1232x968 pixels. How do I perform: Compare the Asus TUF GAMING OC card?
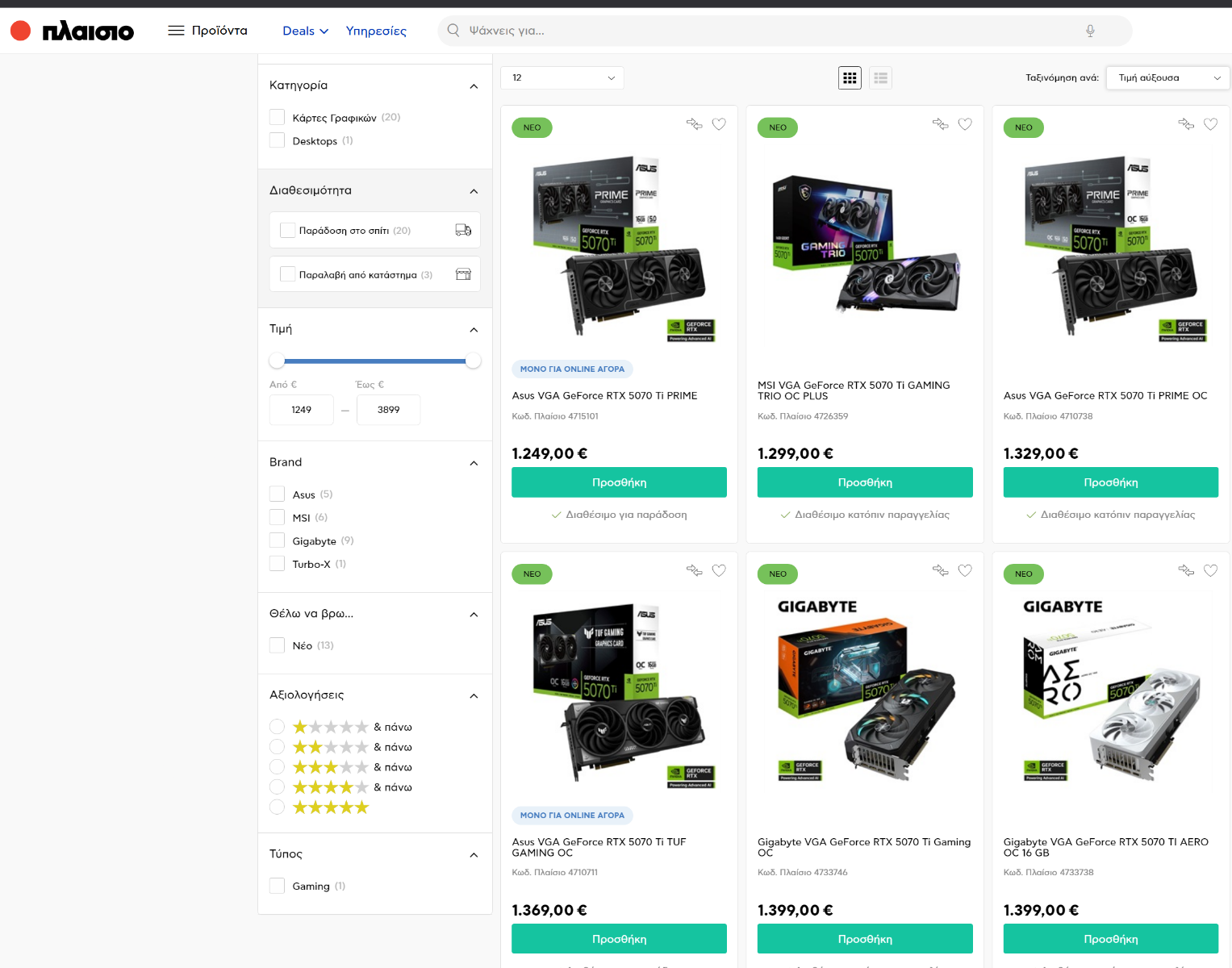[x=694, y=570]
